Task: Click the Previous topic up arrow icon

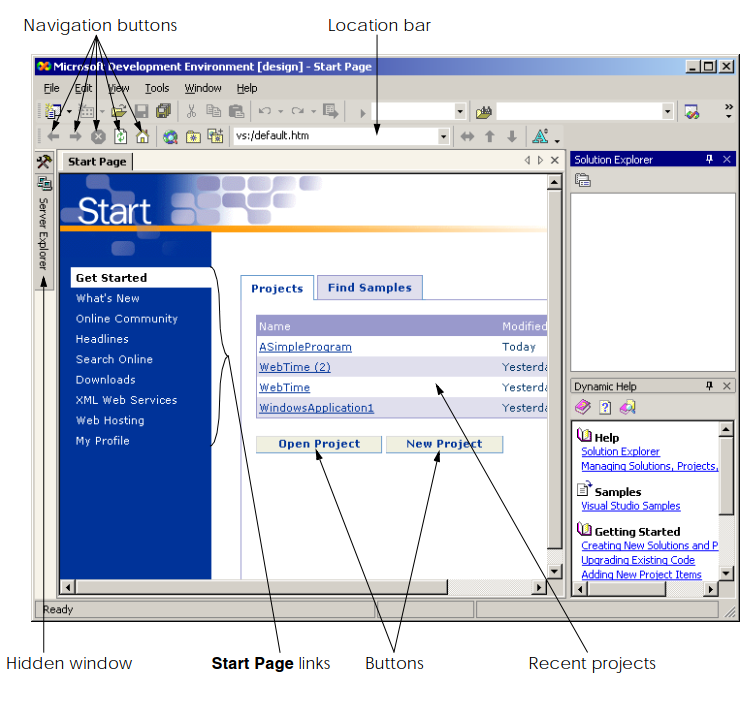Action: click(490, 137)
